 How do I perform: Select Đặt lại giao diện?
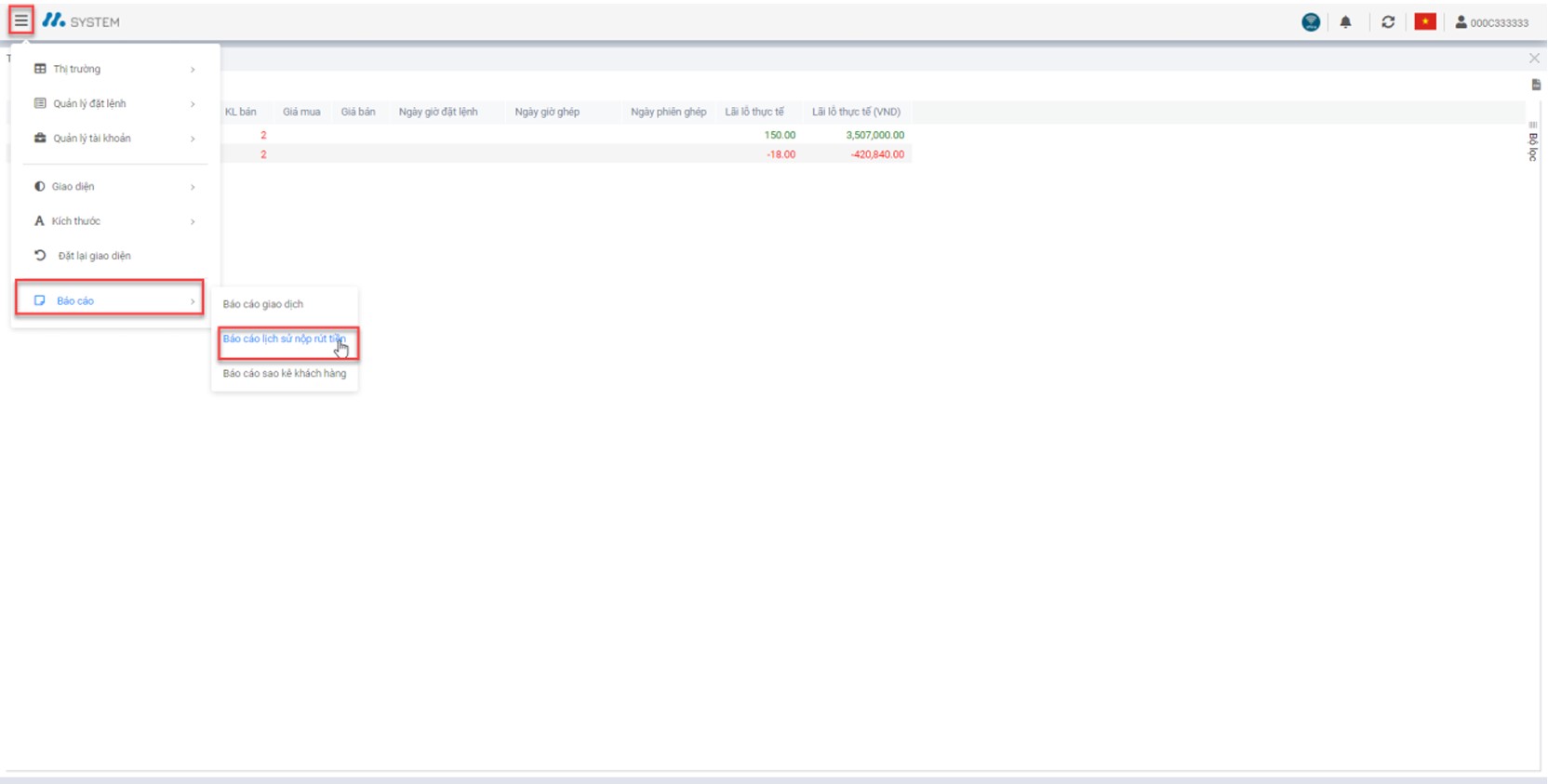(x=94, y=256)
